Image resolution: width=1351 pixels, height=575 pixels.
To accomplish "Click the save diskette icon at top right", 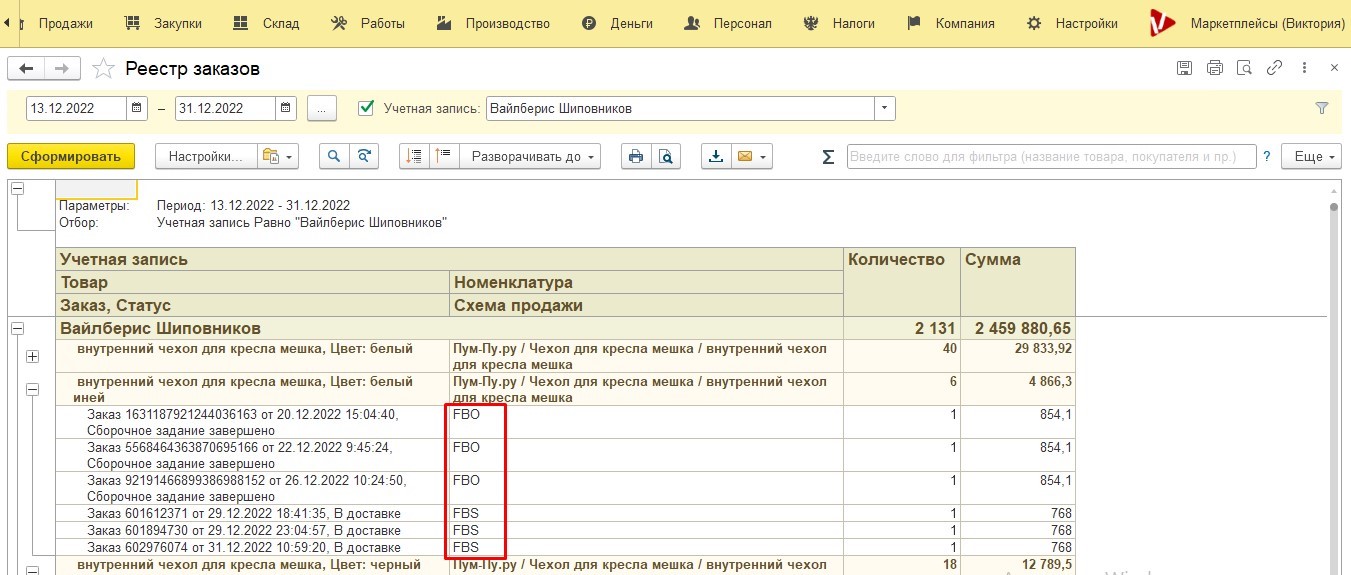I will 1184,68.
